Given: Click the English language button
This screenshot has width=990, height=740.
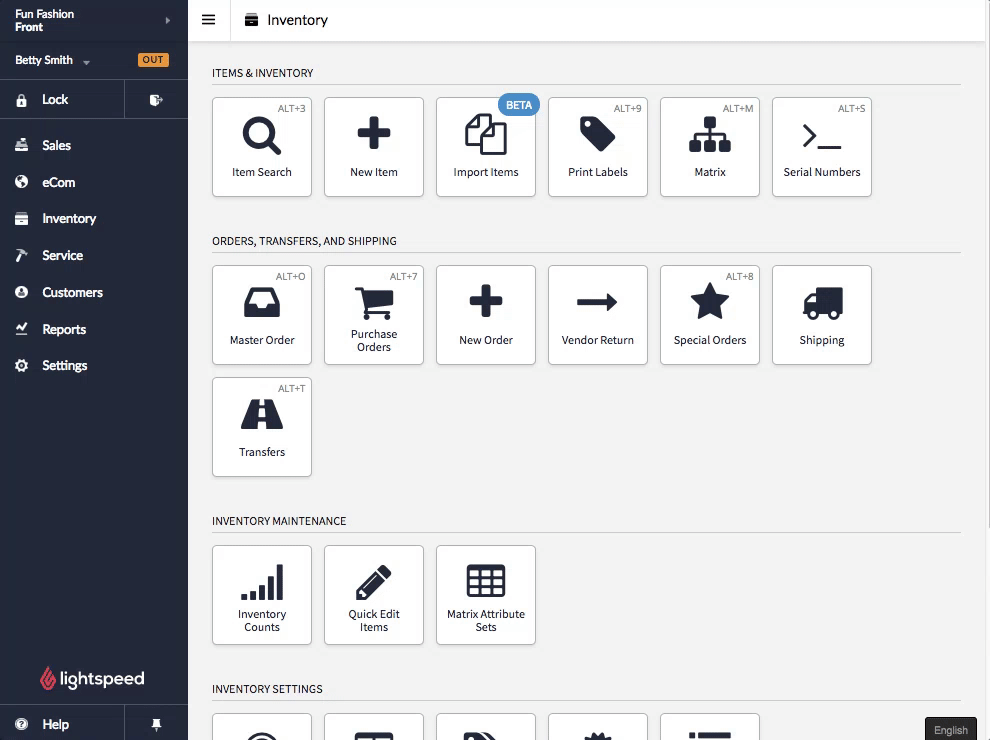Looking at the screenshot, I should coord(950,730).
